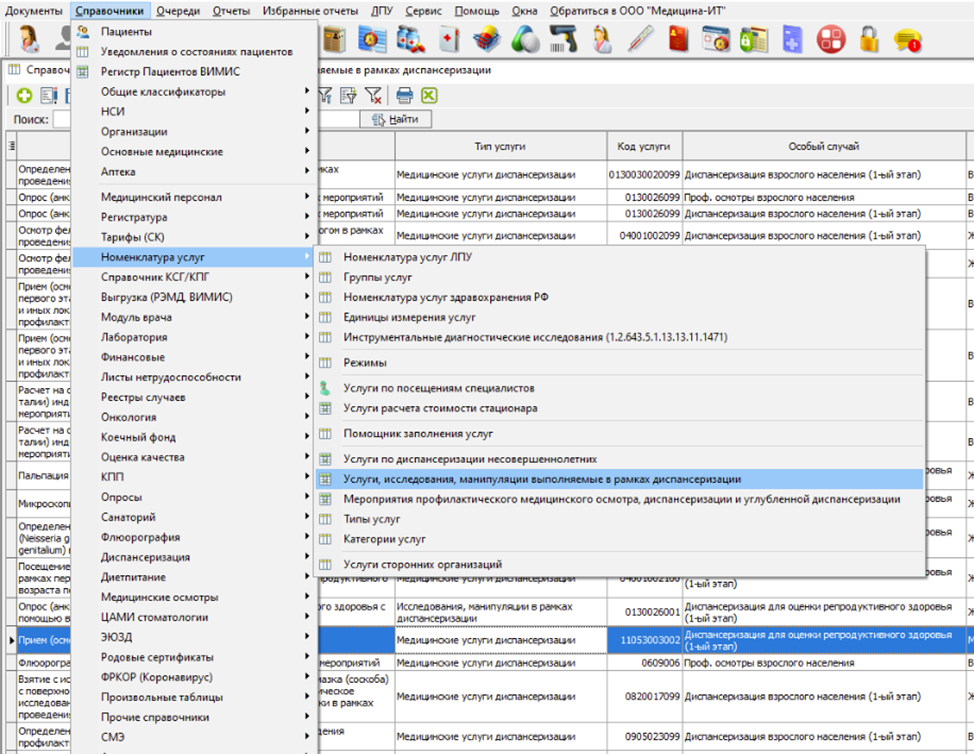This screenshot has height=754, width=974.
Task: Export the table with the green Excel icon
Action: coord(429,96)
